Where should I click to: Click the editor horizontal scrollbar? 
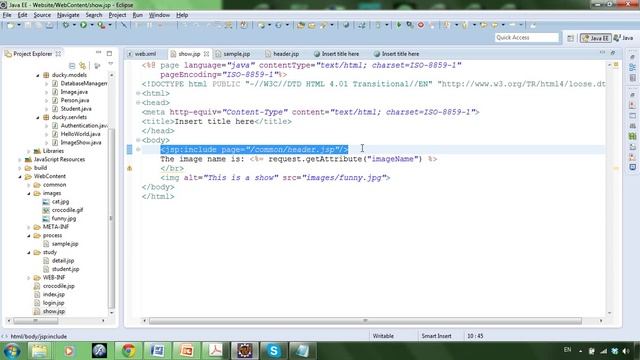(x=365, y=321)
